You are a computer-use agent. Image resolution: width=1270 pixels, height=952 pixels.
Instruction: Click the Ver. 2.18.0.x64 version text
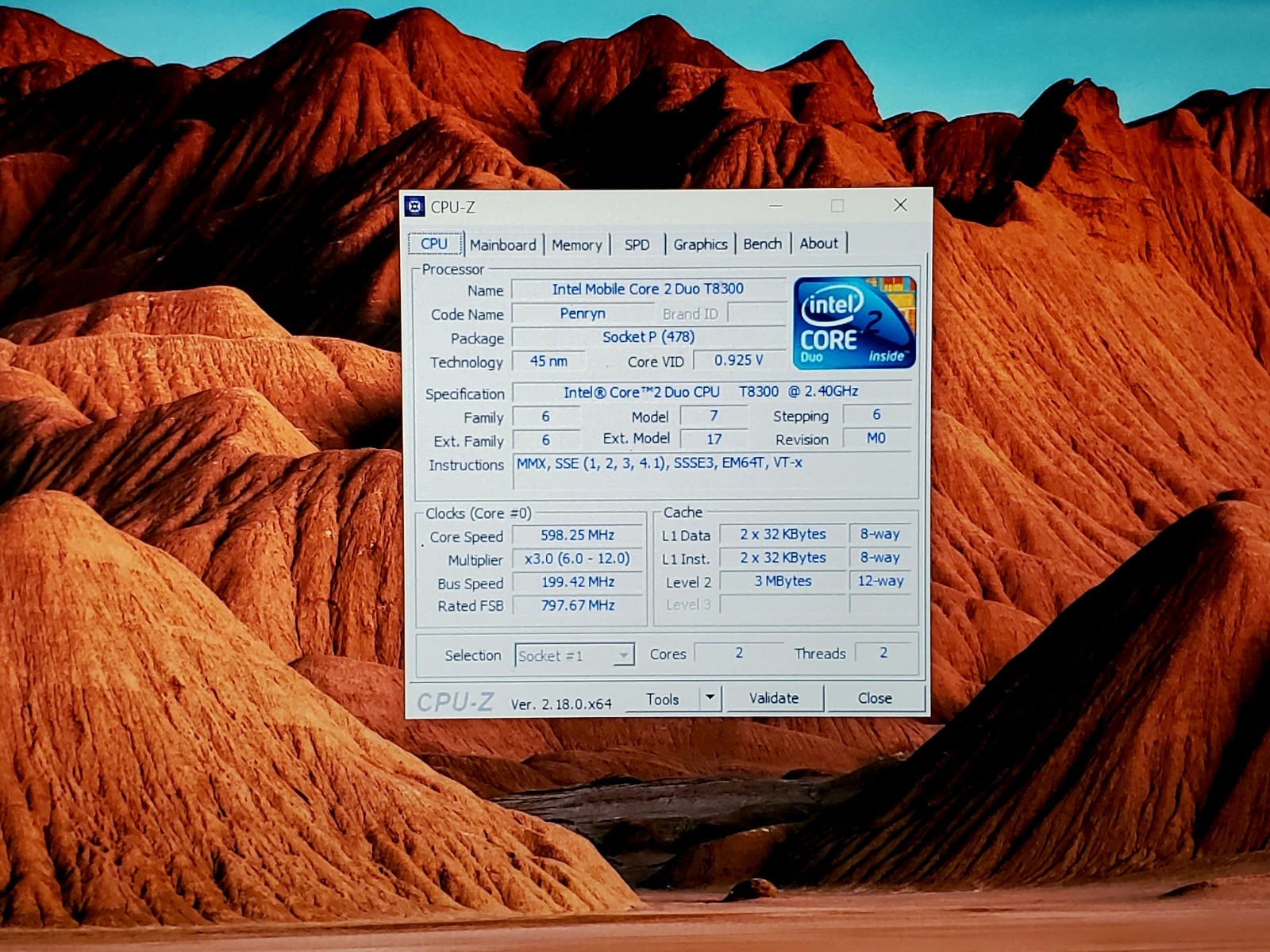pos(561,704)
